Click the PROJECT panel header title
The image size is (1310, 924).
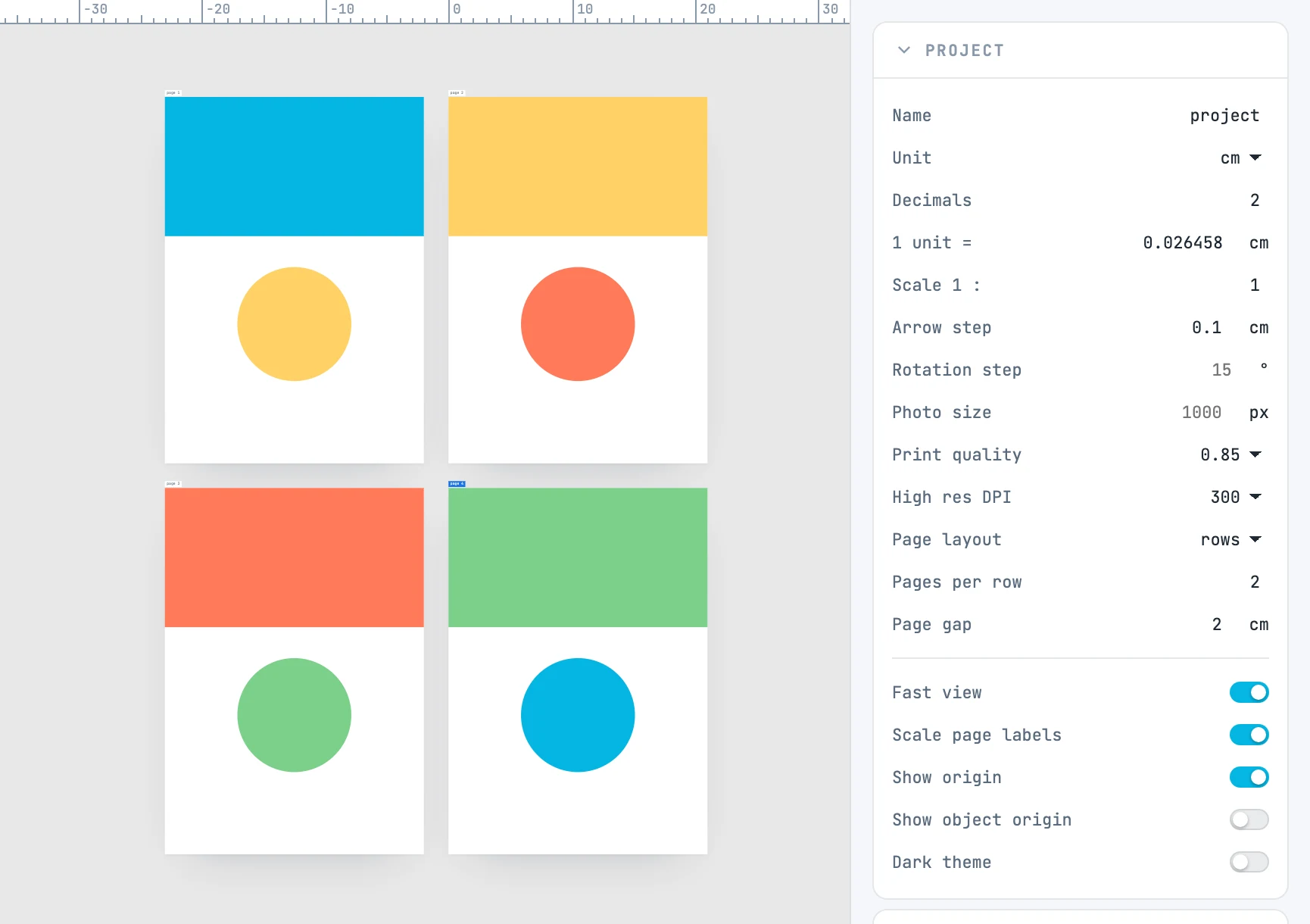click(x=964, y=51)
